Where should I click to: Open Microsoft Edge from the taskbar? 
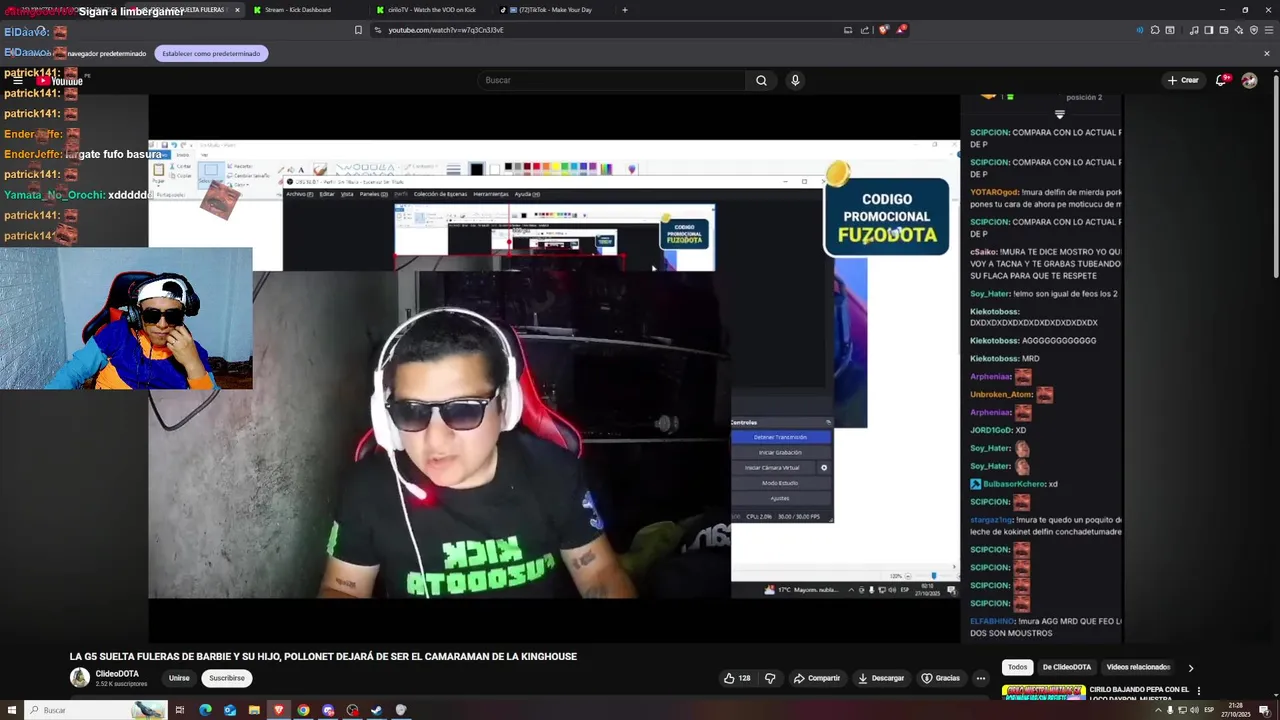click(205, 710)
